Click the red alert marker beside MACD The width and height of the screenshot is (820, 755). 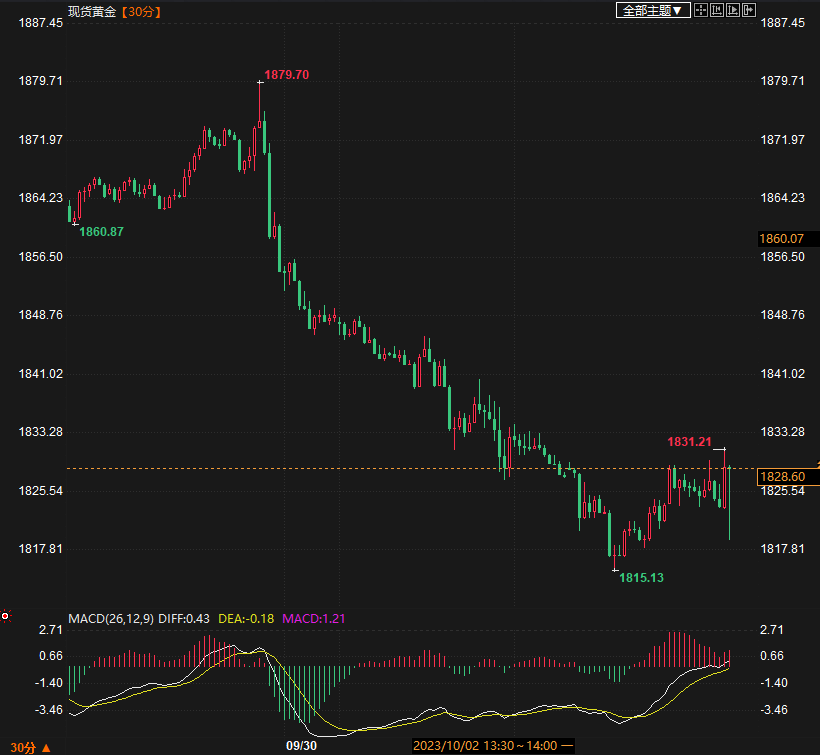click(x=5, y=616)
